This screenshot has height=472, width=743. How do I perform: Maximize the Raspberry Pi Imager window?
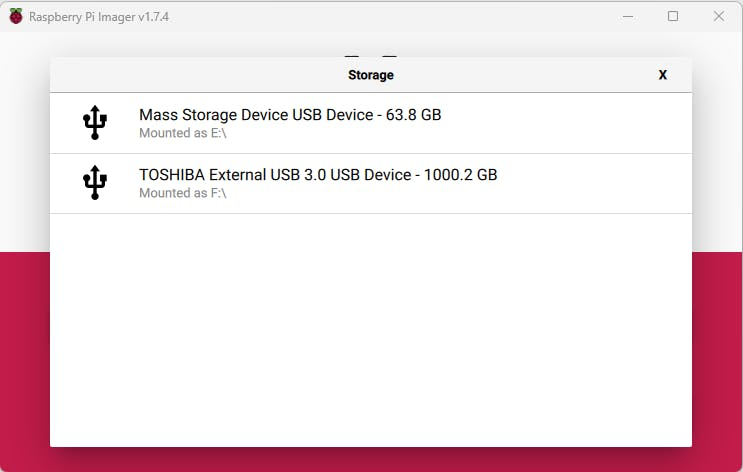click(x=673, y=16)
